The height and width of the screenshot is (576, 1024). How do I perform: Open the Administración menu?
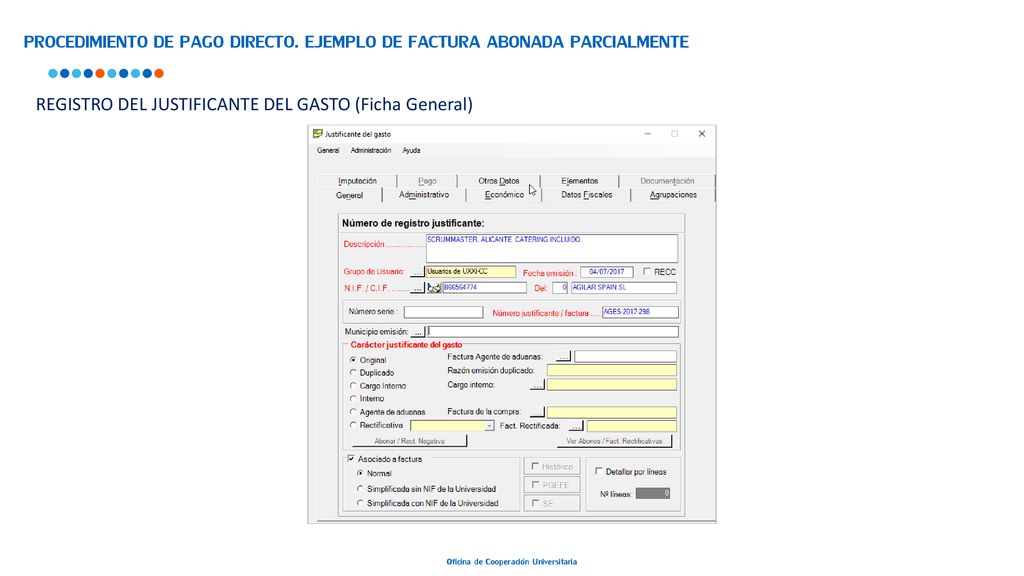pos(370,150)
